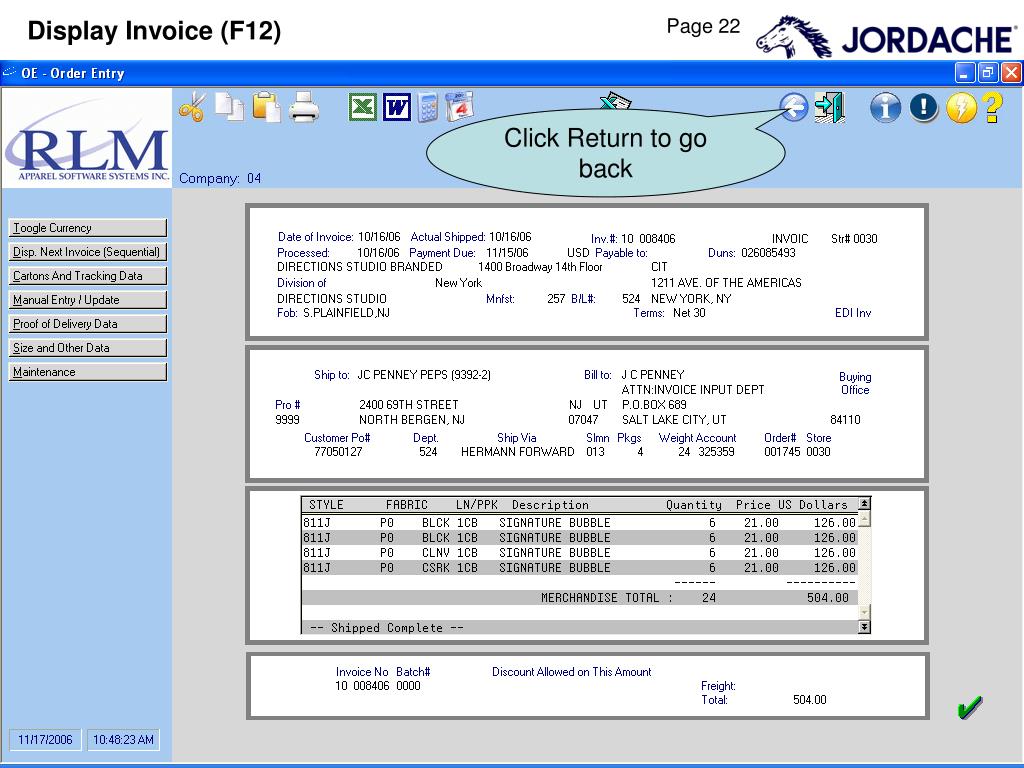Screen dimensions: 1024x768
Task: Click the Toggle Currency button
Action: point(88,228)
